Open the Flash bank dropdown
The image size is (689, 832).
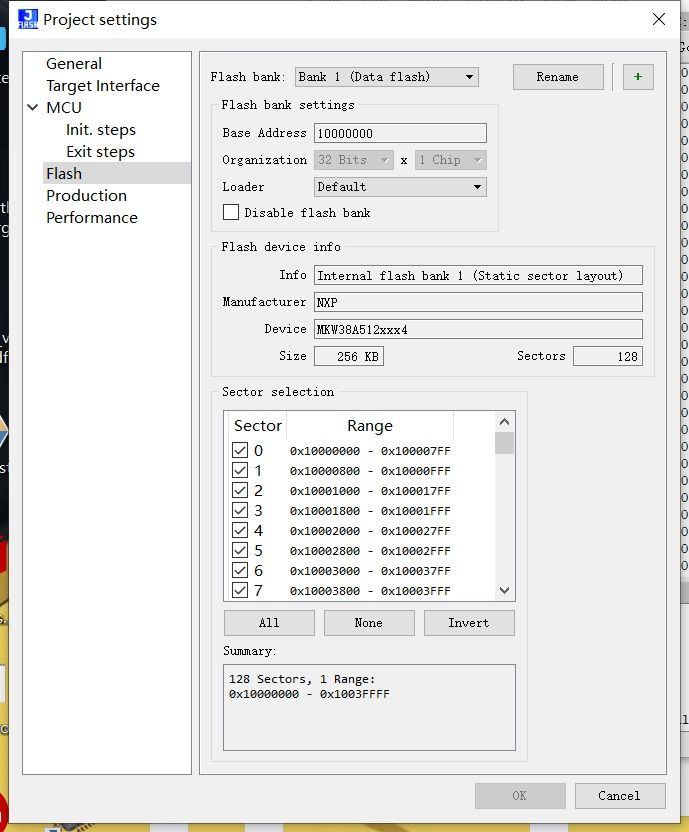386,77
